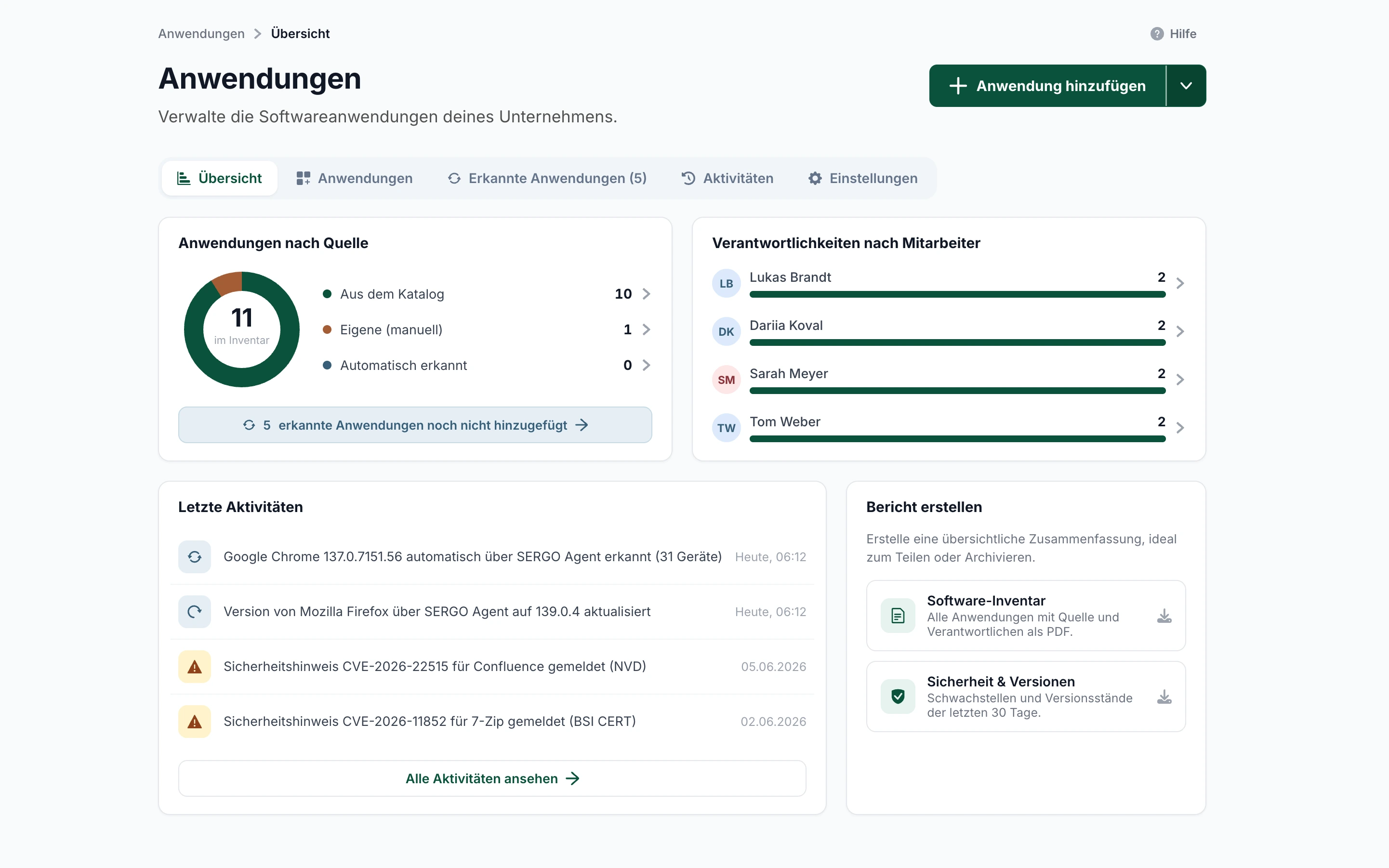Click the green Aus dem Katalog legend dot
Image resolution: width=1389 pixels, height=868 pixels.
tap(327, 294)
